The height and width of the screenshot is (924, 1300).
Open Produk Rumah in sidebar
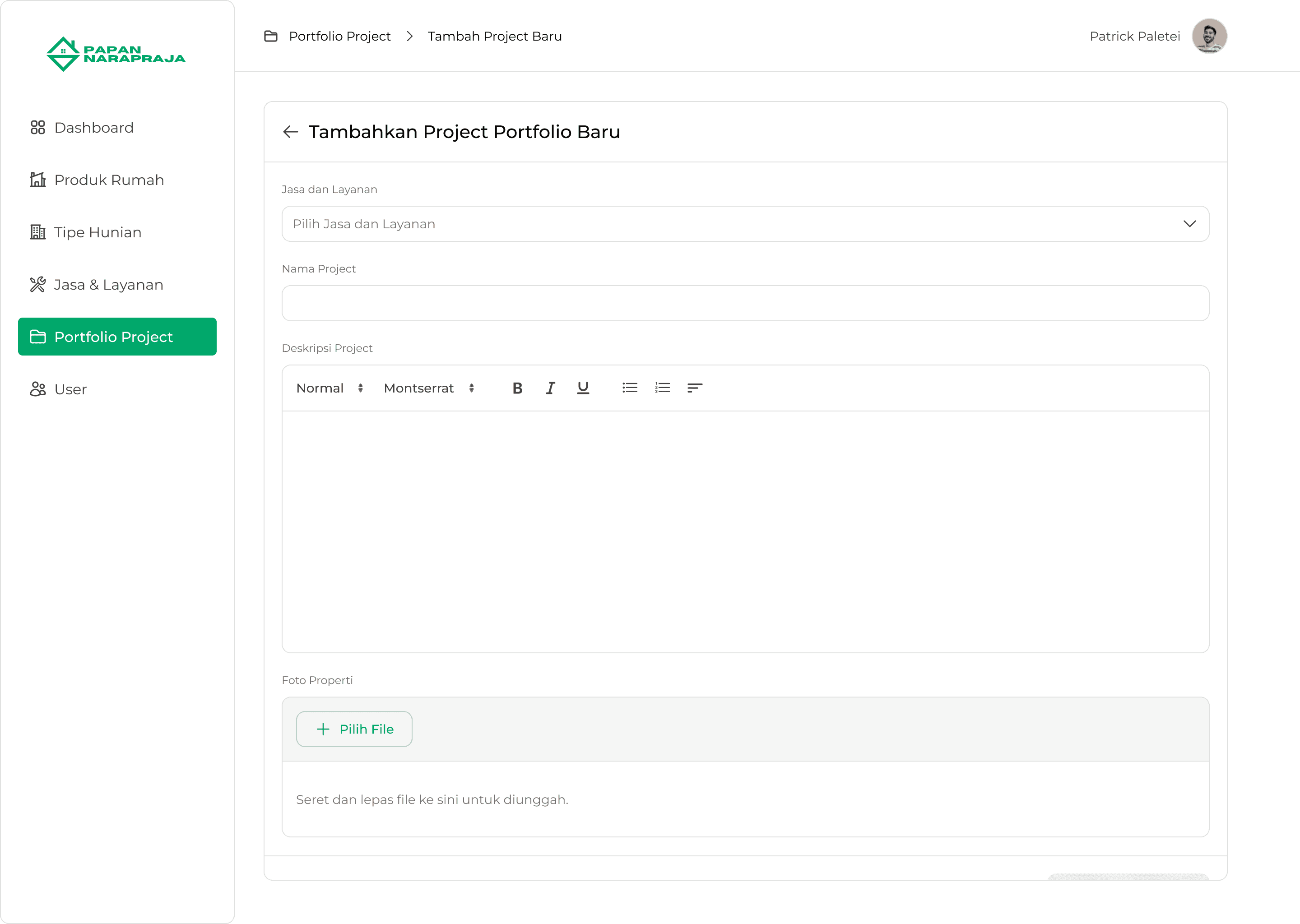tap(109, 180)
